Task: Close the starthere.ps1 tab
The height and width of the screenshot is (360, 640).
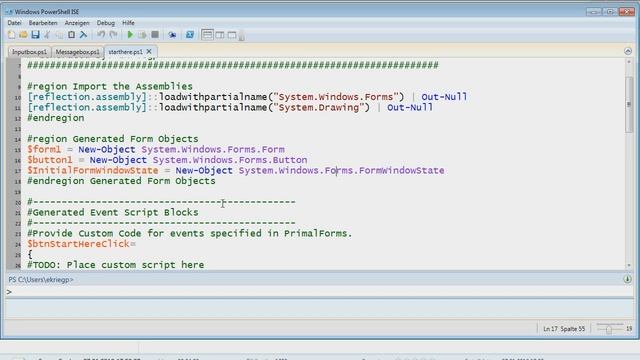Action: [149, 51]
